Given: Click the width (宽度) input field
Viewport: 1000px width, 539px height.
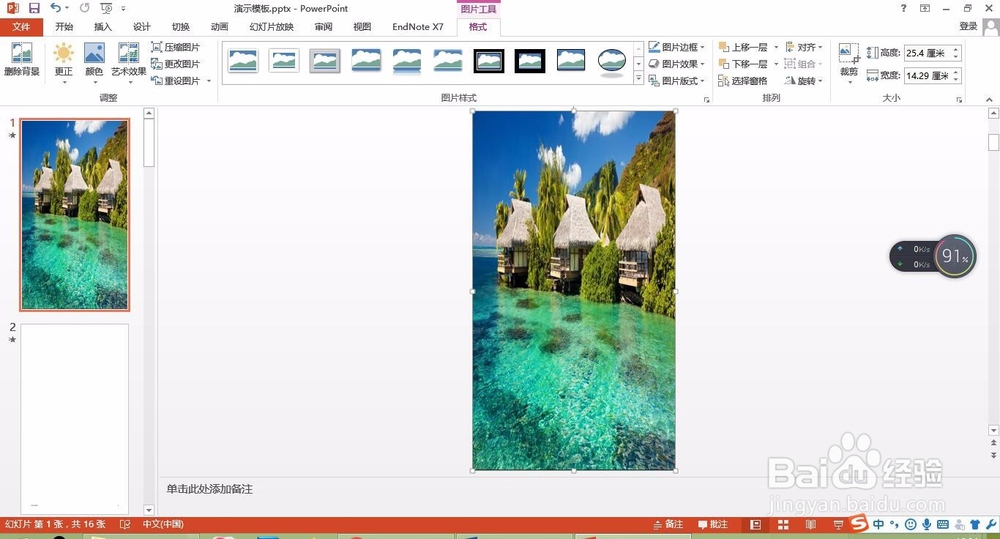Looking at the screenshot, I should [x=927, y=76].
